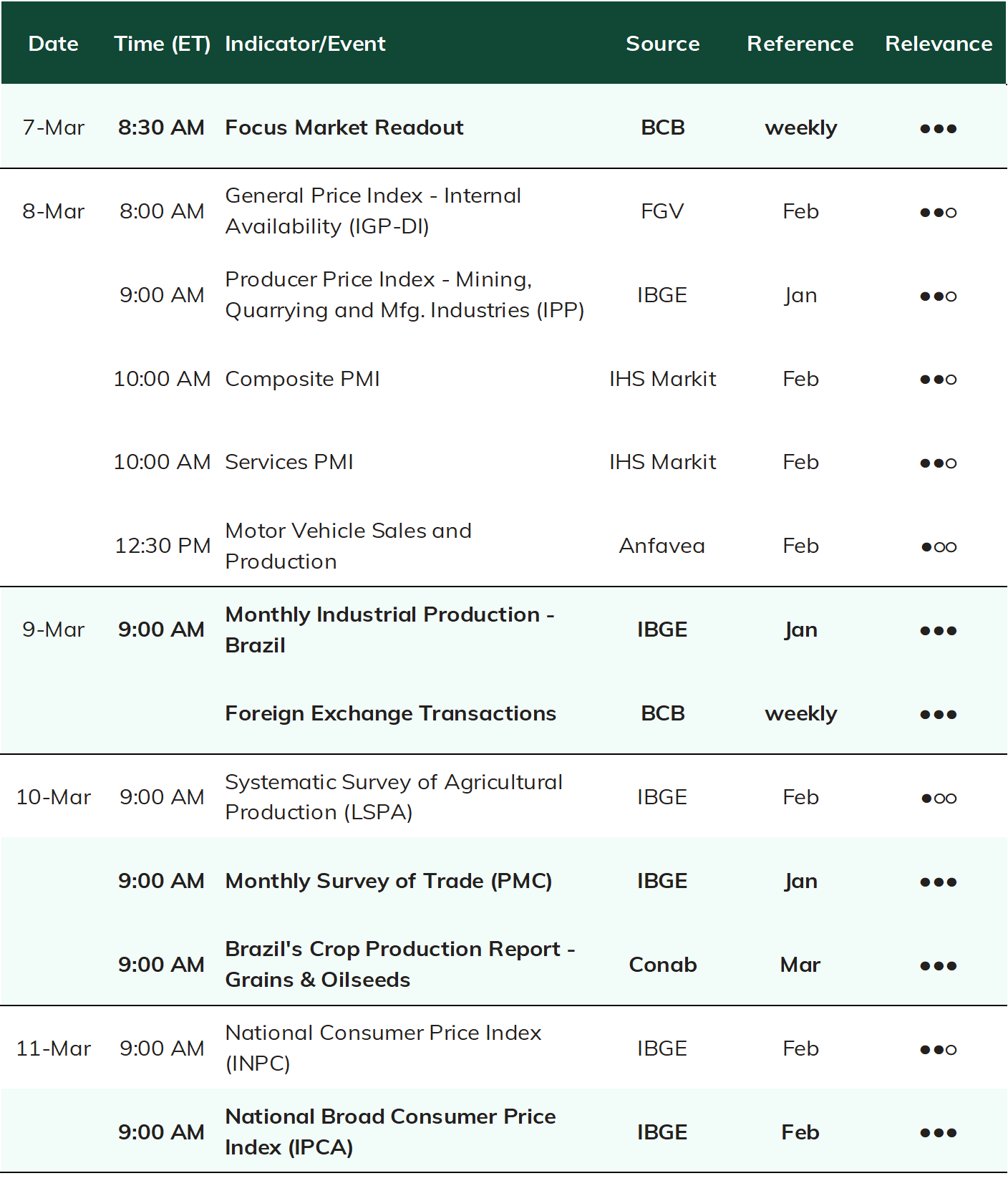Click Anfavea source cell
The width and height of the screenshot is (1008, 1196).
(662, 546)
